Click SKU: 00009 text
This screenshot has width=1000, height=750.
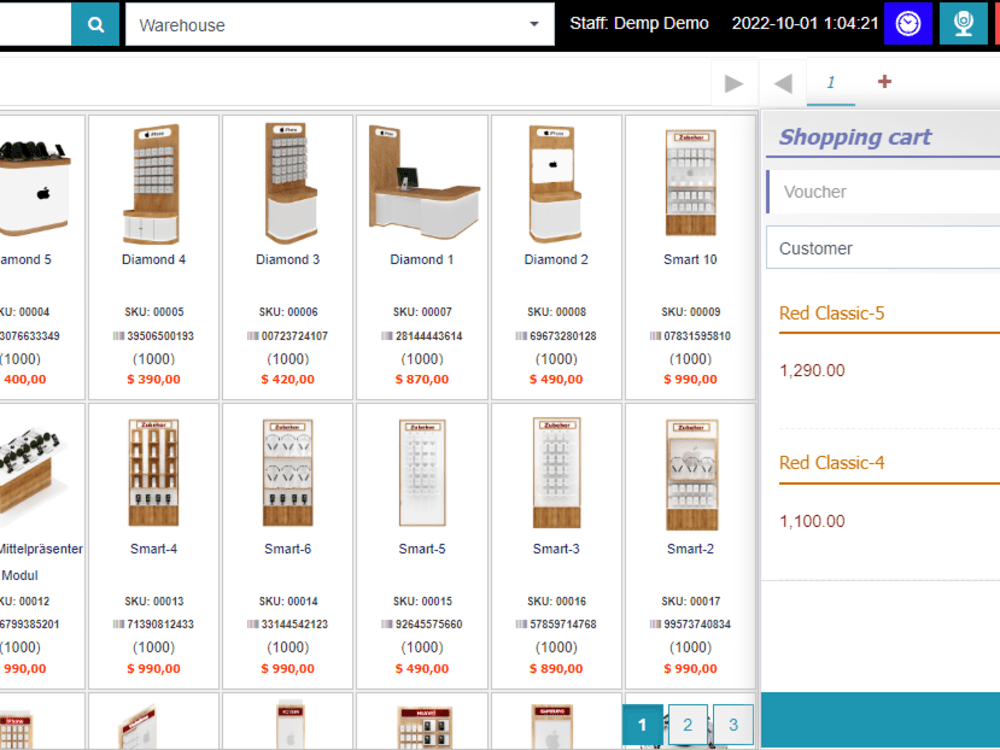tap(690, 312)
